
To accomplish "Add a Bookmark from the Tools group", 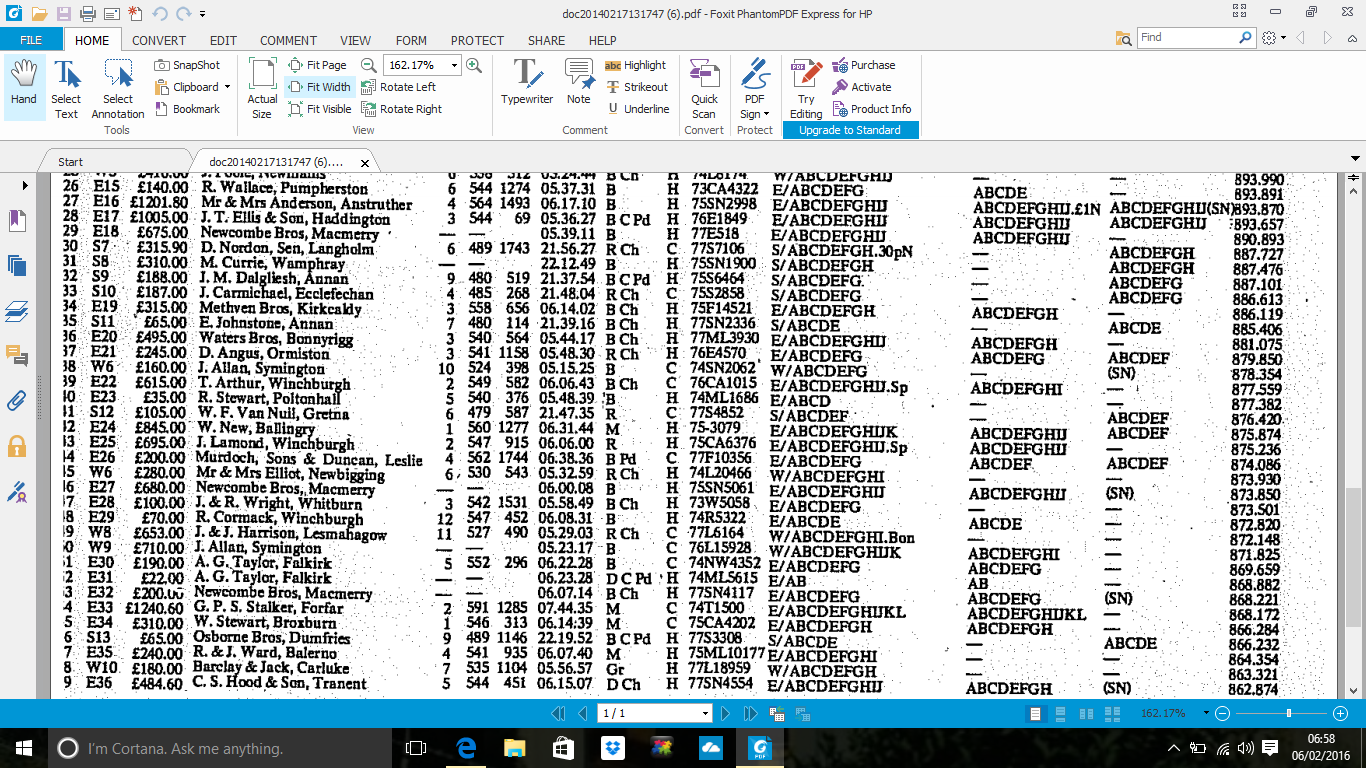I will point(188,109).
